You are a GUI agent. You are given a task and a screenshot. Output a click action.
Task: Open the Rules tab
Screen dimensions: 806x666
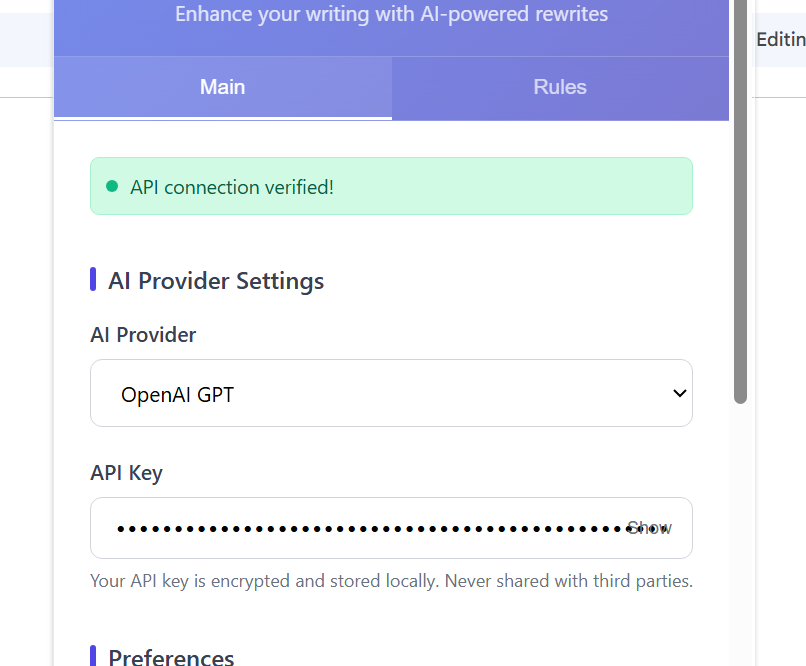tap(560, 87)
